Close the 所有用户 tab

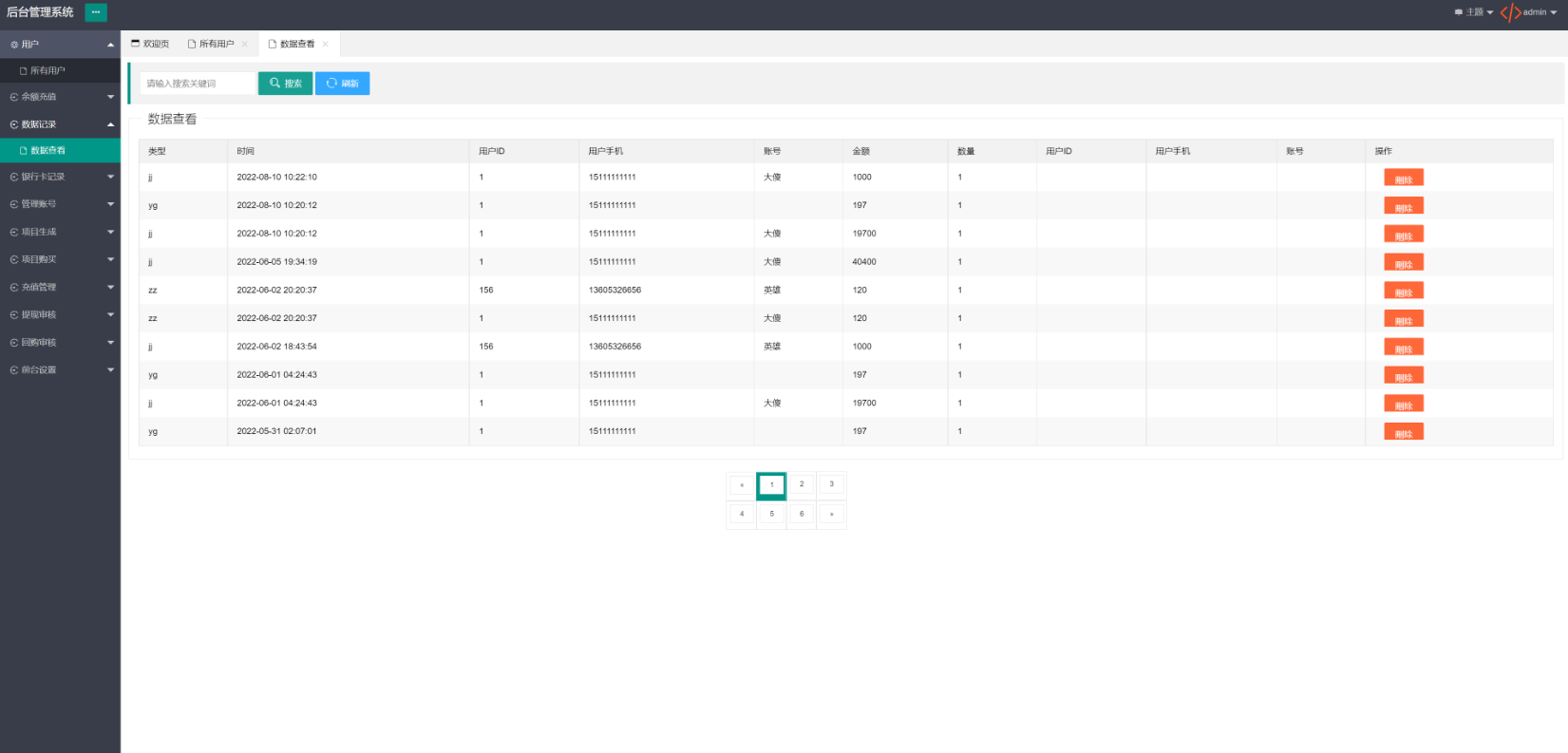tap(245, 44)
